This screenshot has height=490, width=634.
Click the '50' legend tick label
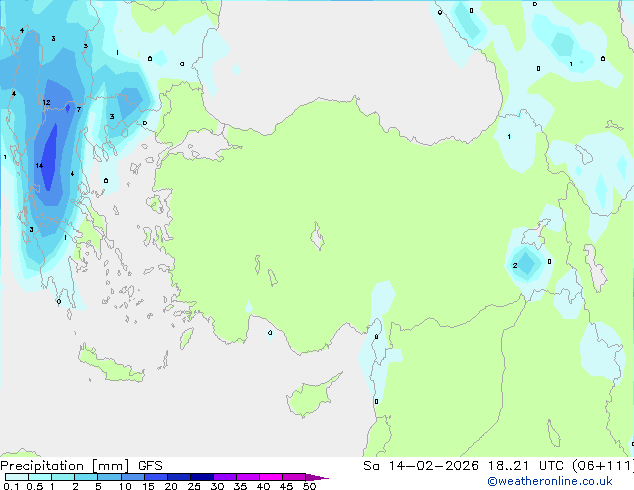click(309, 486)
